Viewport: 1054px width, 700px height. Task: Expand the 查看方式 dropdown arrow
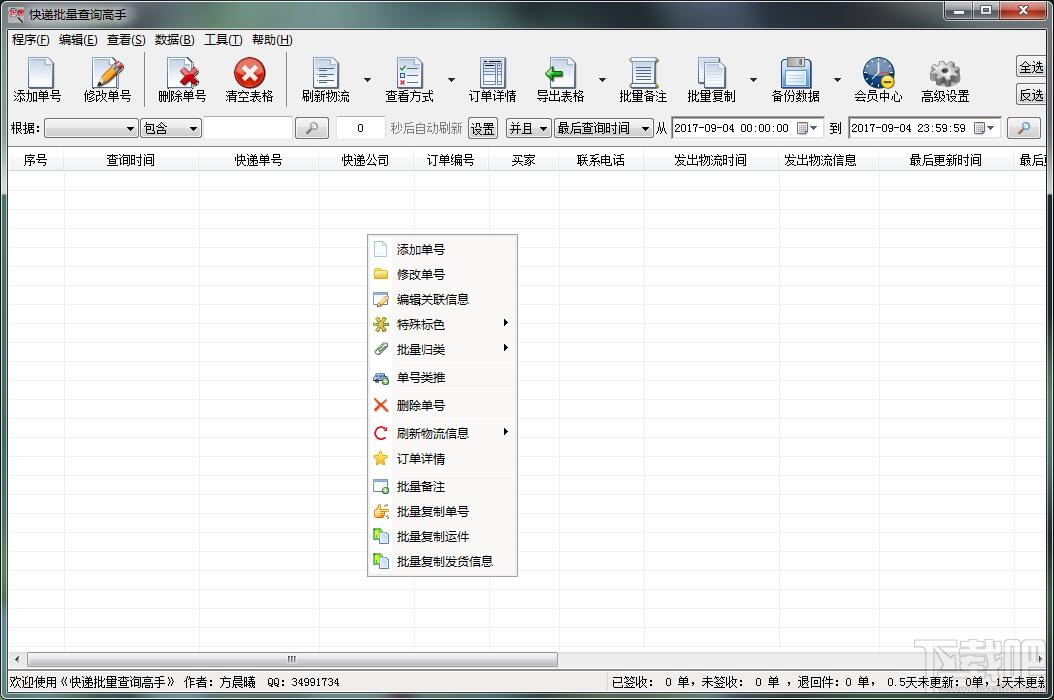click(451, 79)
